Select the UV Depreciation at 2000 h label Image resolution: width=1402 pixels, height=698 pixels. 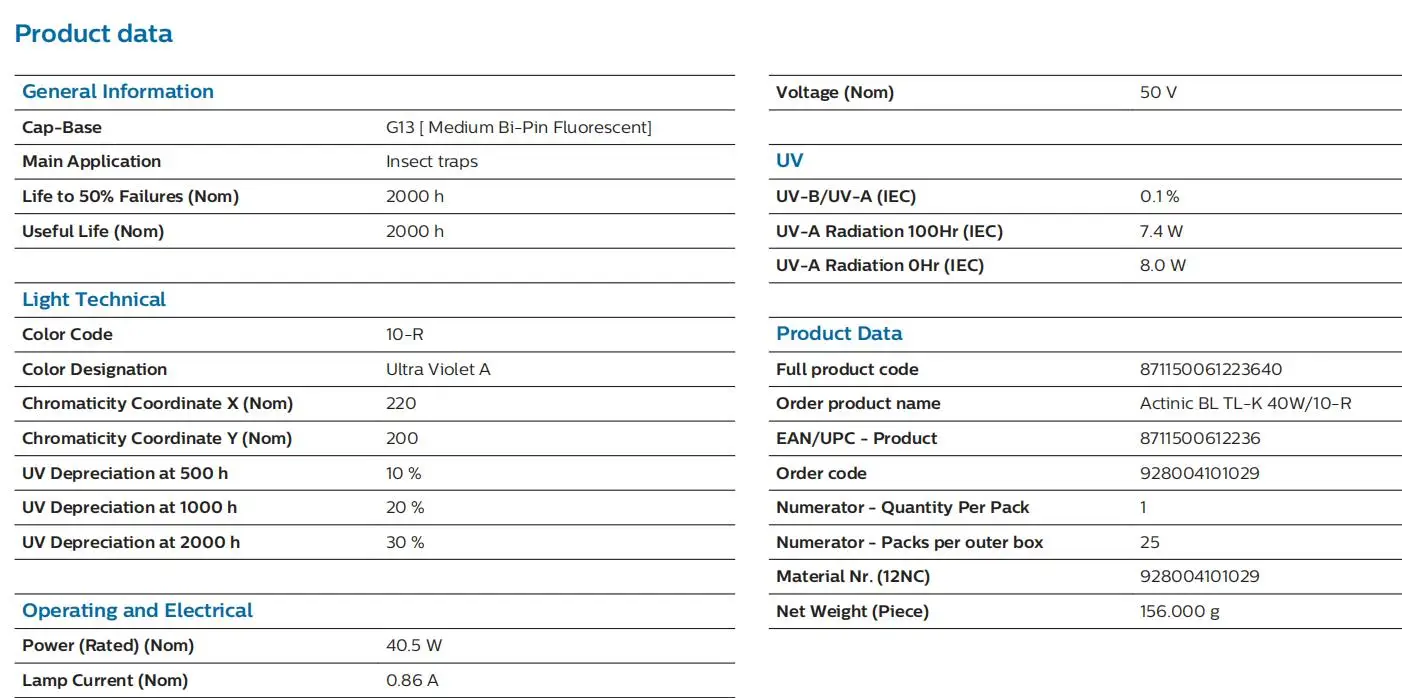(x=131, y=542)
